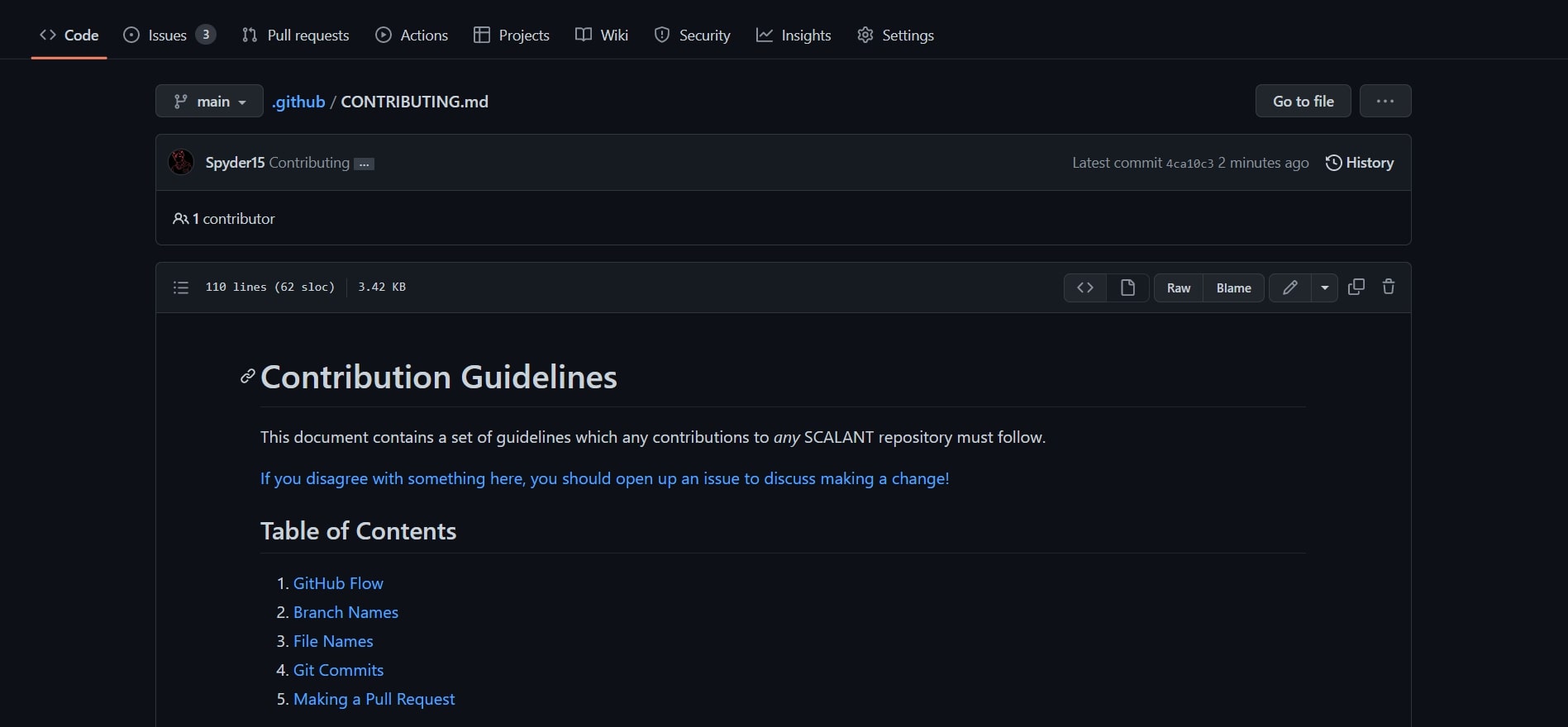Show the 1 contributor list
Screen dimensions: 1568x727
223,219
